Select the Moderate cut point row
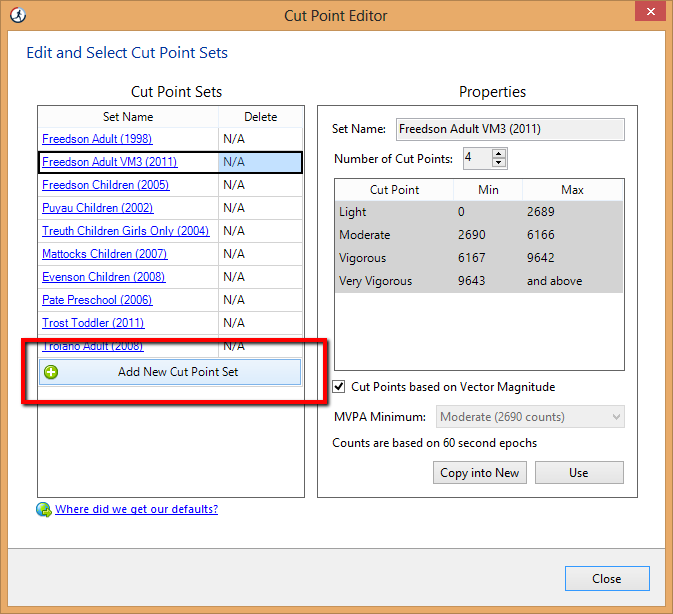Screen dimensions: 673x614 tap(479, 235)
